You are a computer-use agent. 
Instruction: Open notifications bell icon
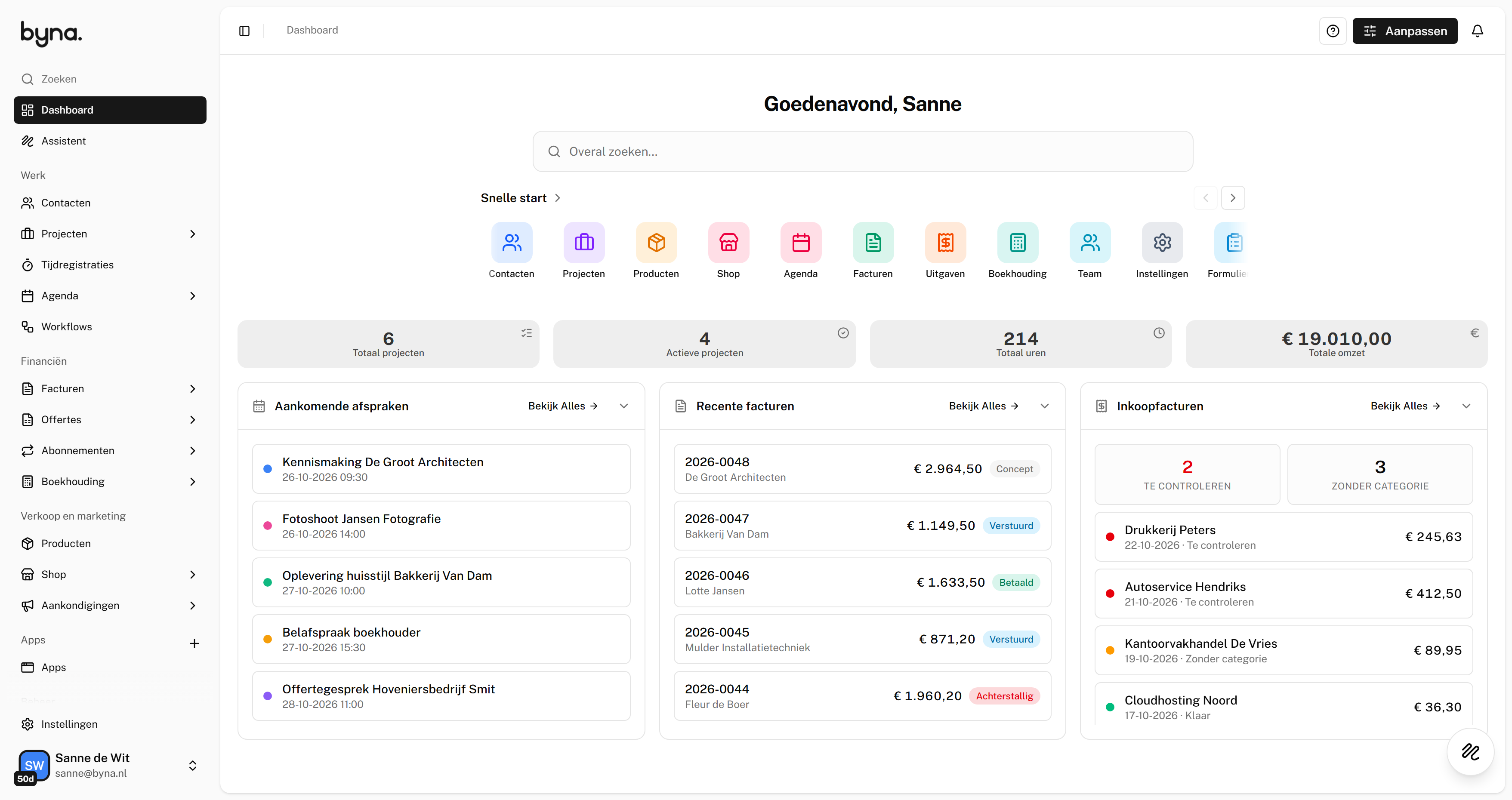click(1478, 31)
